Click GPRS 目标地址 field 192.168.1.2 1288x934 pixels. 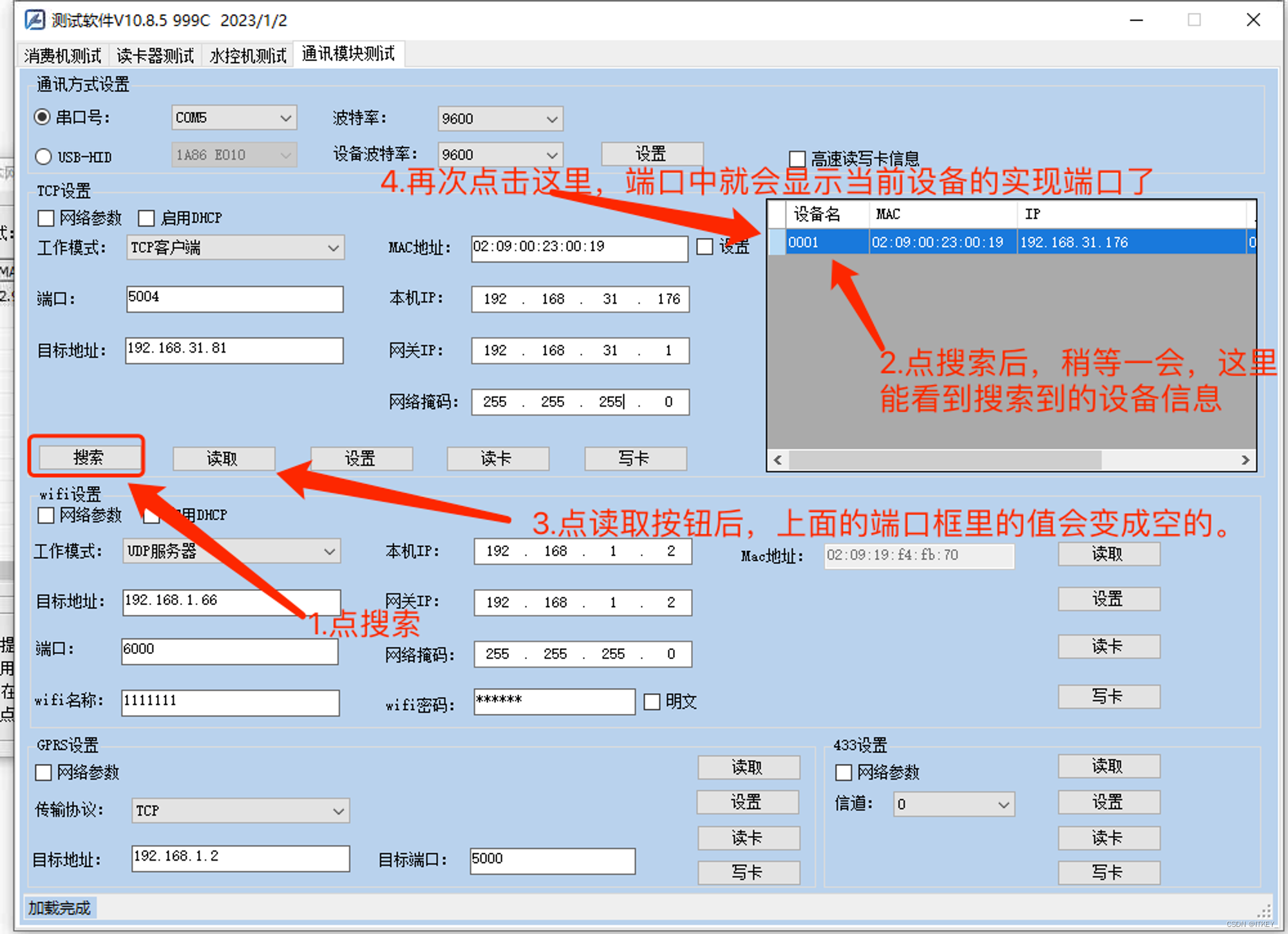click(240, 859)
